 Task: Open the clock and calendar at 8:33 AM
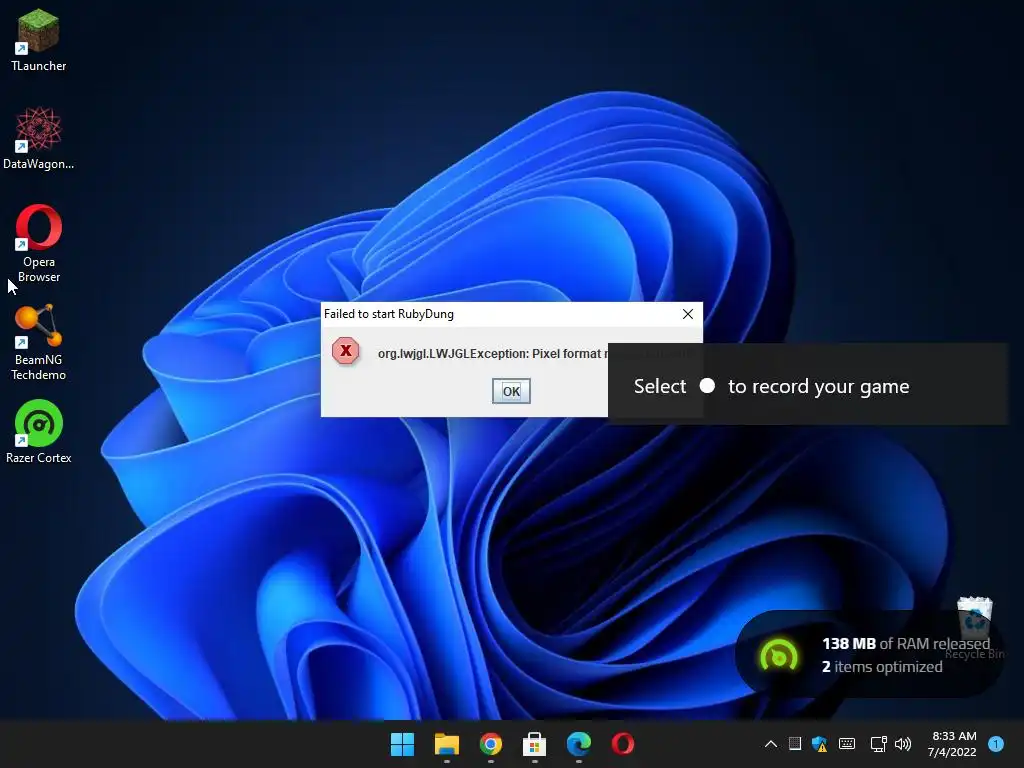click(x=952, y=744)
